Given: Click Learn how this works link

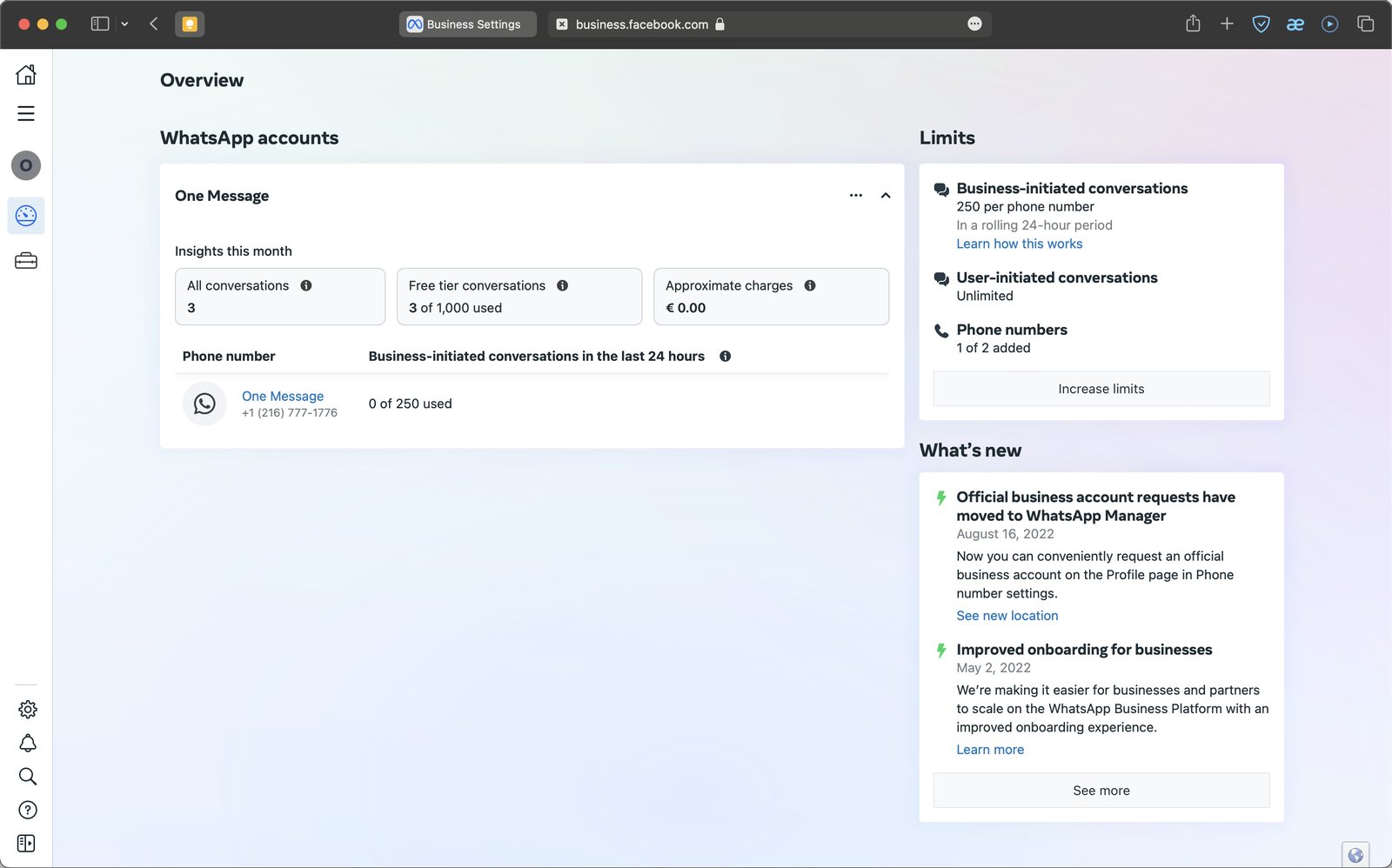Looking at the screenshot, I should pos(1020,244).
